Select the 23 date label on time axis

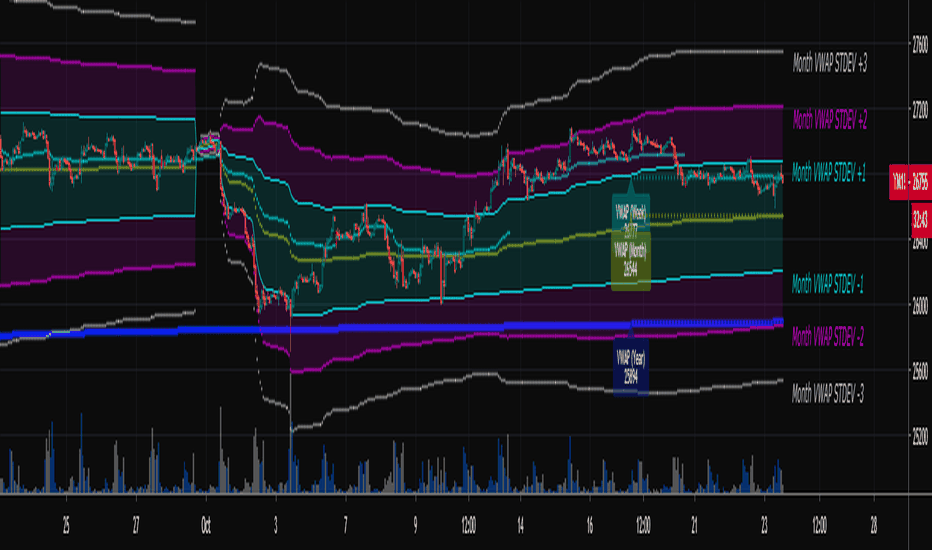764,525
